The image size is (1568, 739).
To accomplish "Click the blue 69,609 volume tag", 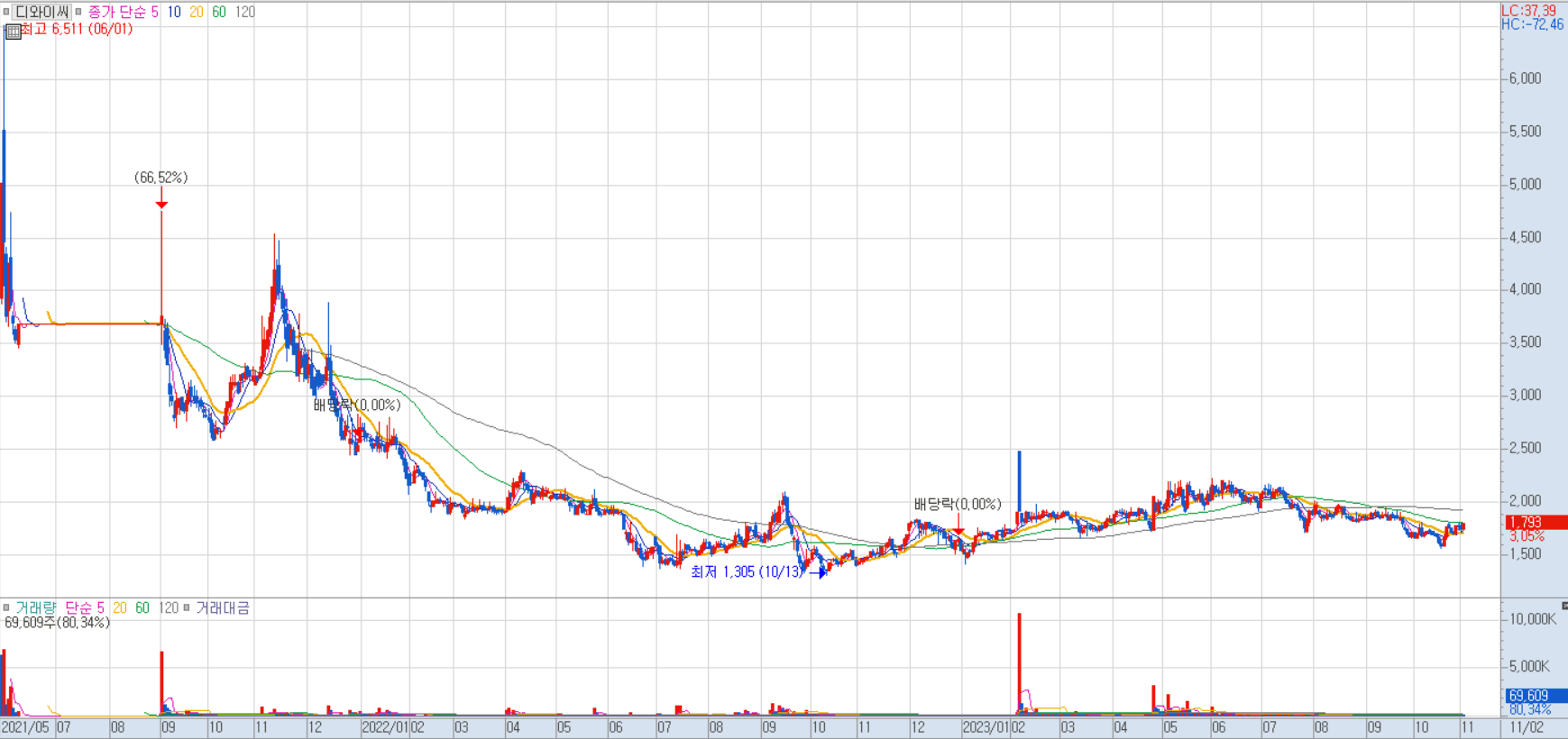I will pos(1536,697).
